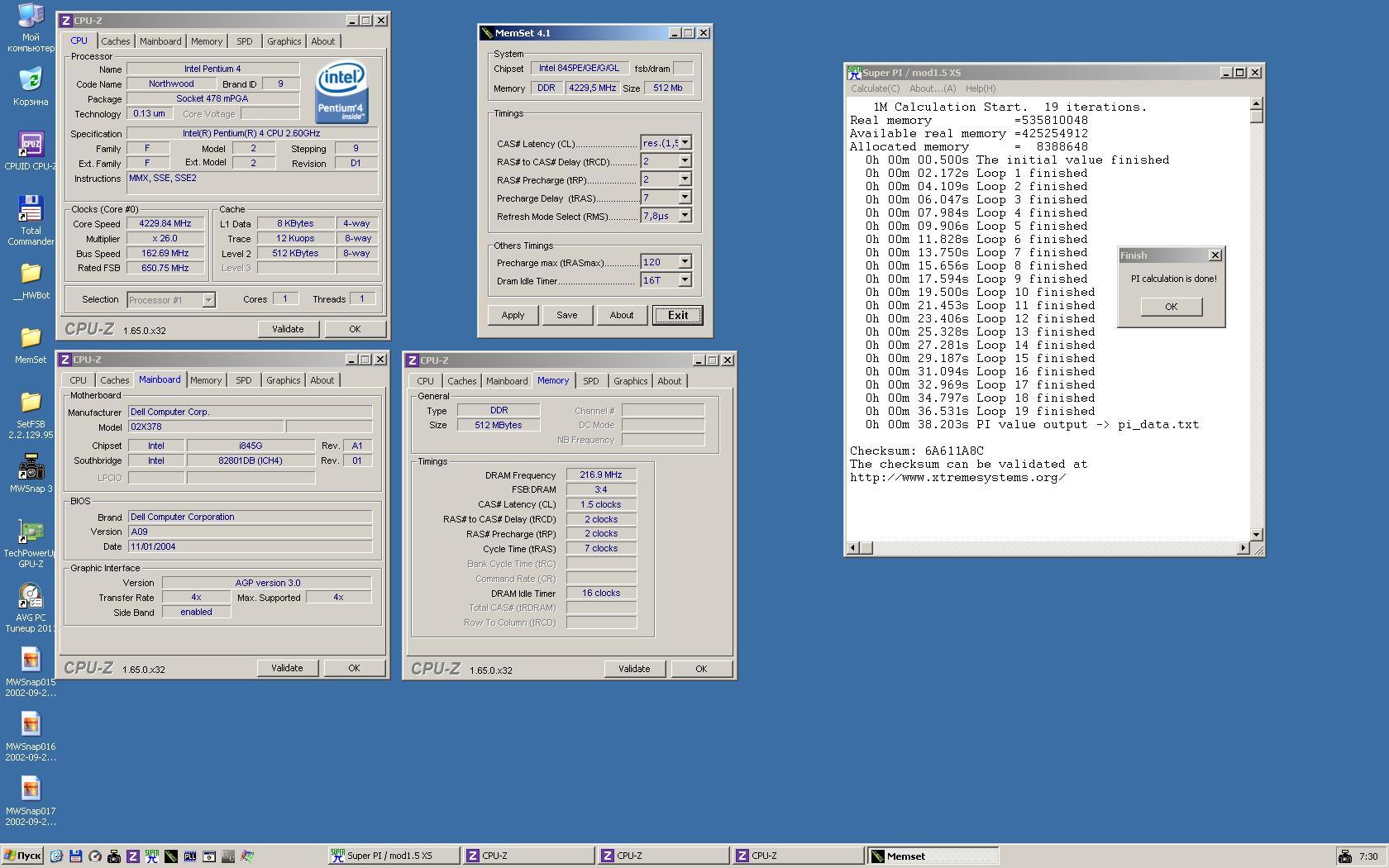Viewport: 1389px width, 868px height.
Task: Open Help(H) menu in Super PI
Action: click(981, 88)
